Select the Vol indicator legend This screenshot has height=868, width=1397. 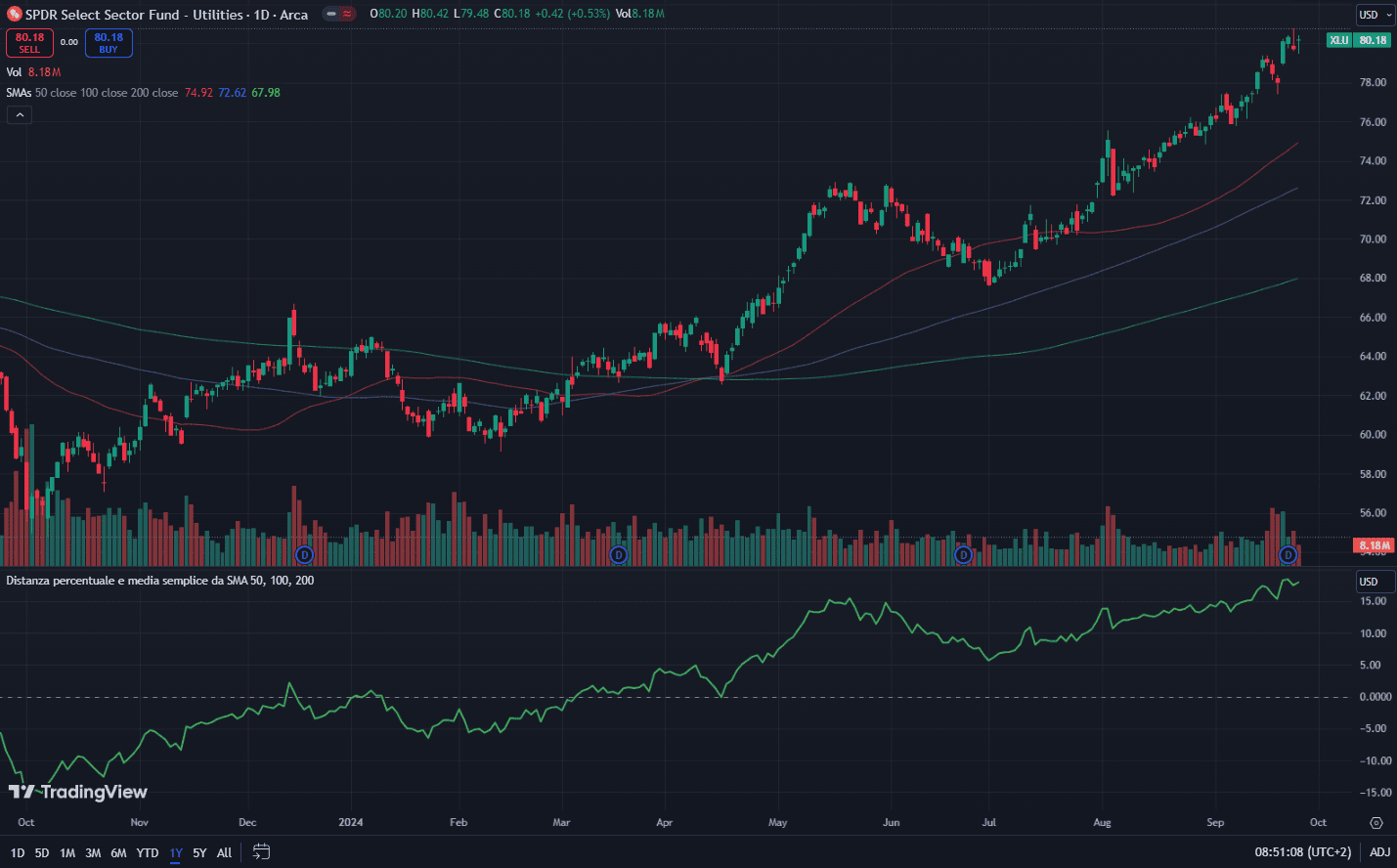click(x=14, y=72)
